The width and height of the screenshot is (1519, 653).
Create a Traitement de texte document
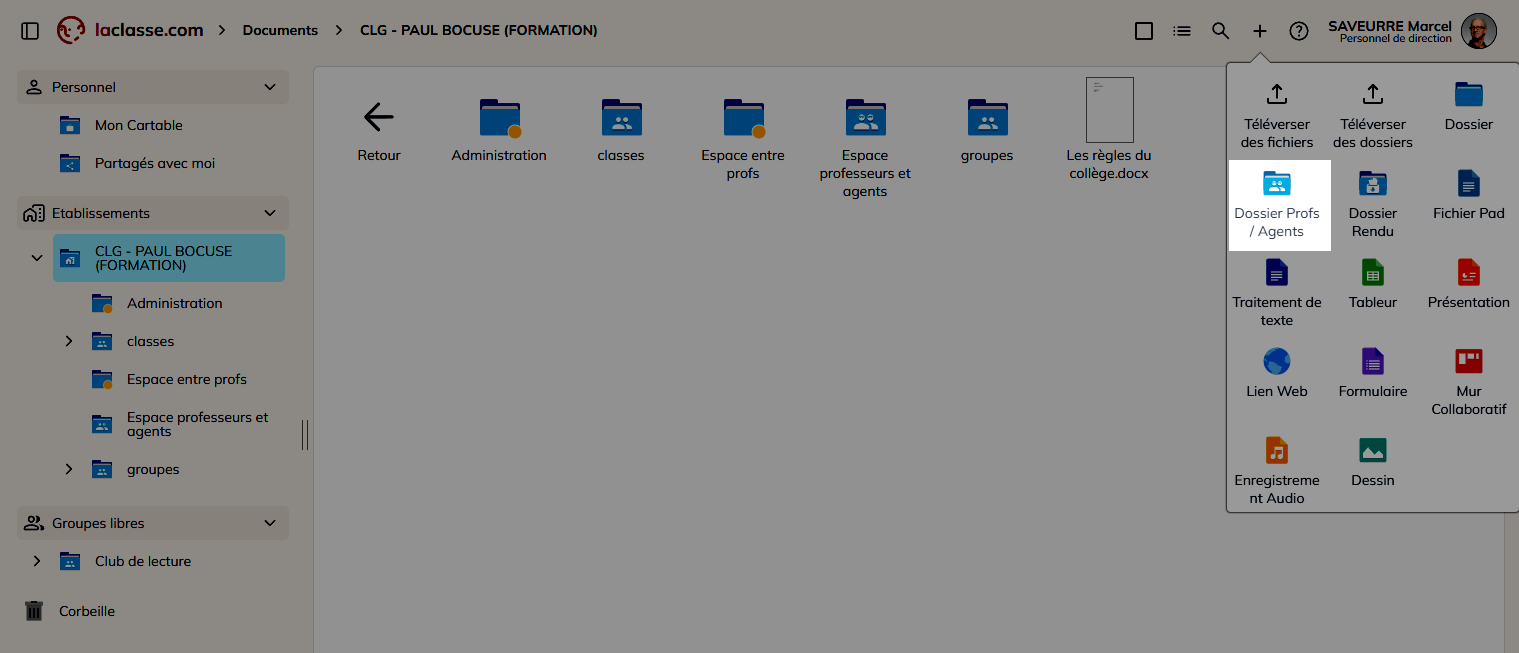[1277, 293]
